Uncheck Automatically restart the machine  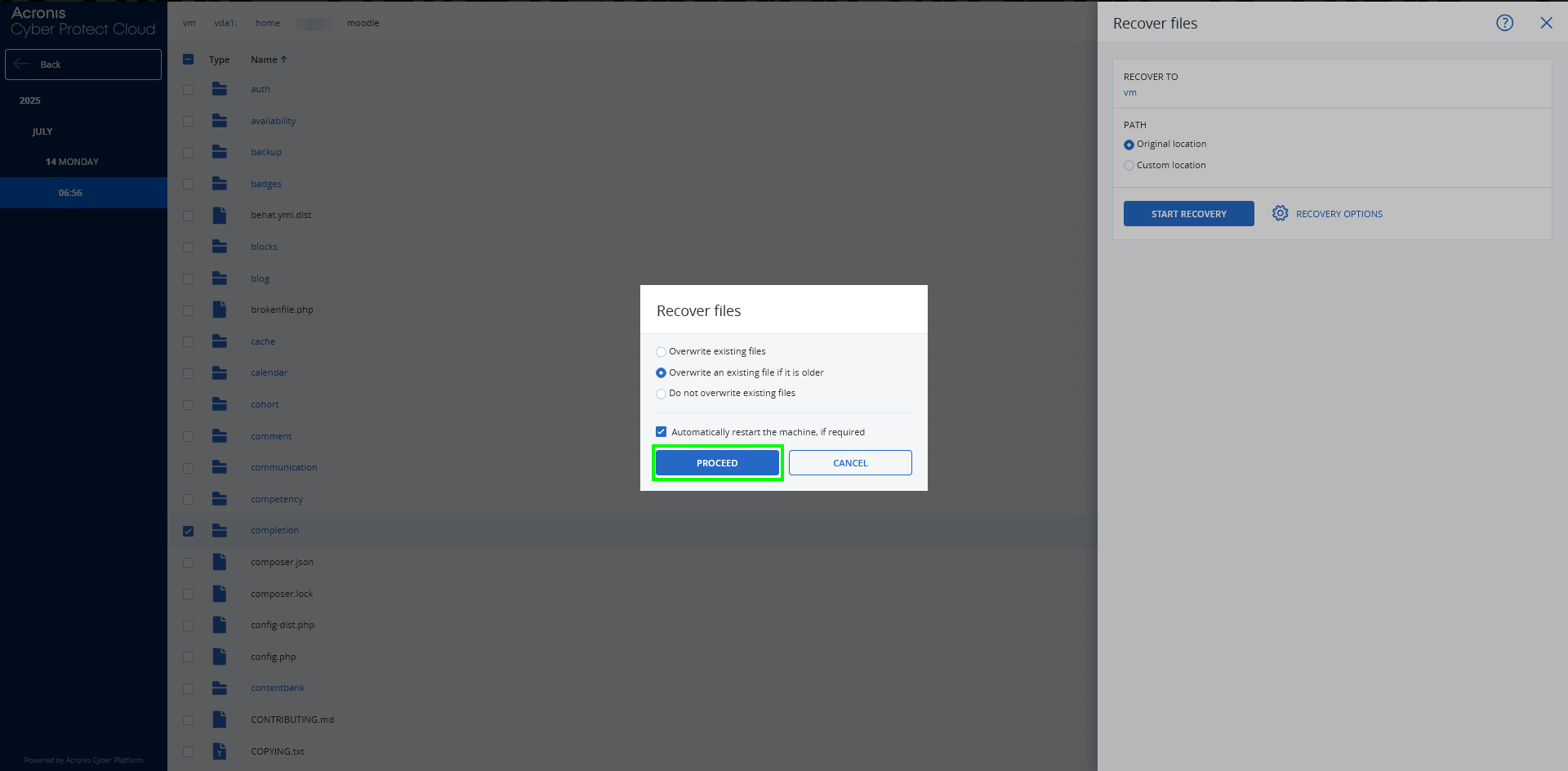661,431
